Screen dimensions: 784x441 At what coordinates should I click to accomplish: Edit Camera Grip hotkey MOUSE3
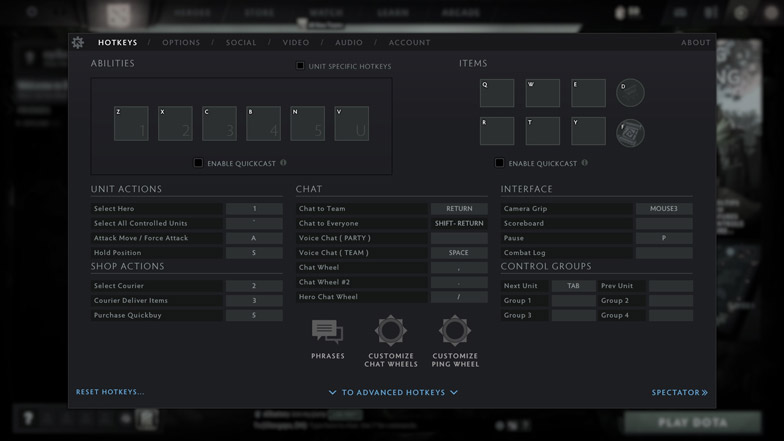point(664,208)
